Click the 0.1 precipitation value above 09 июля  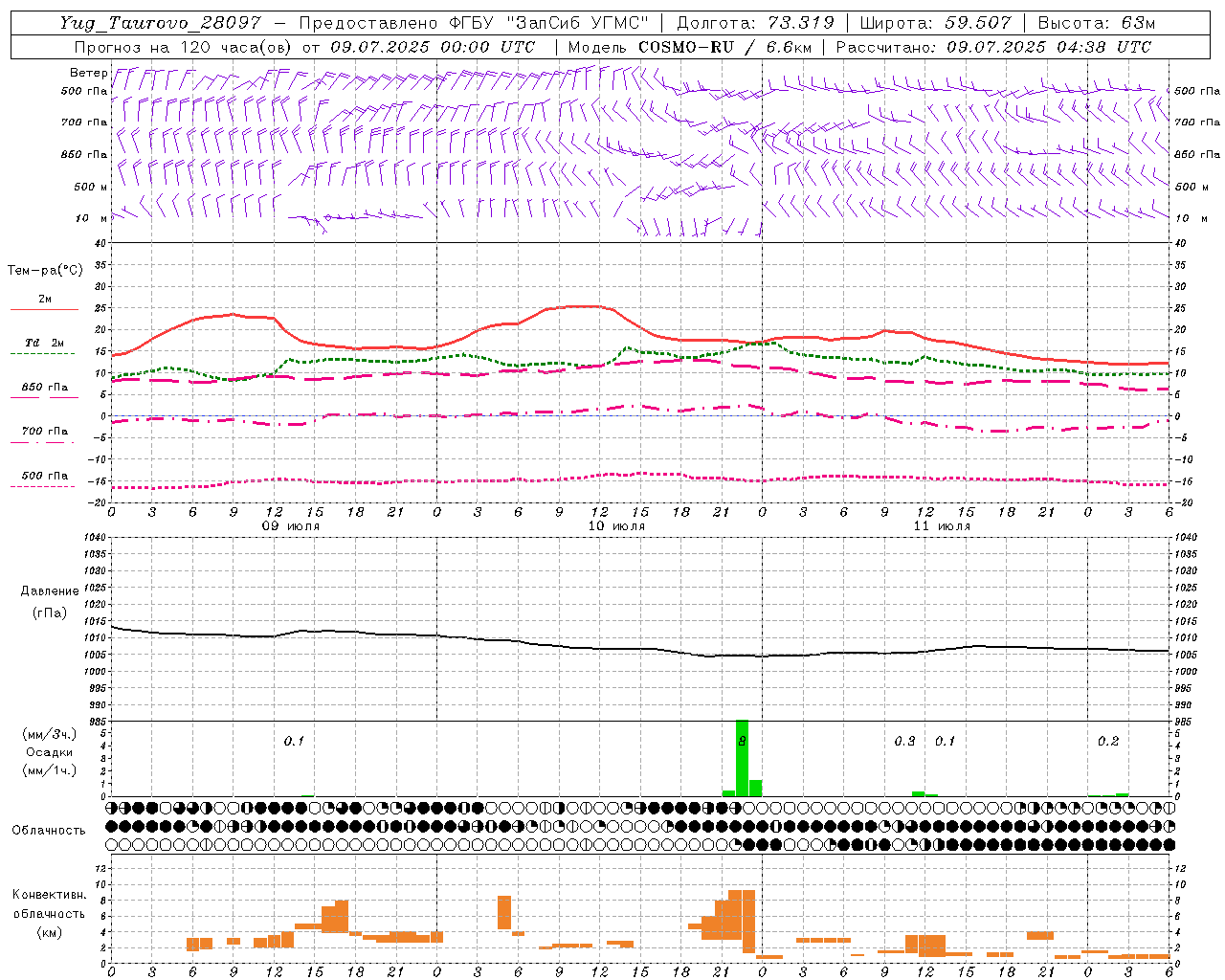(294, 742)
